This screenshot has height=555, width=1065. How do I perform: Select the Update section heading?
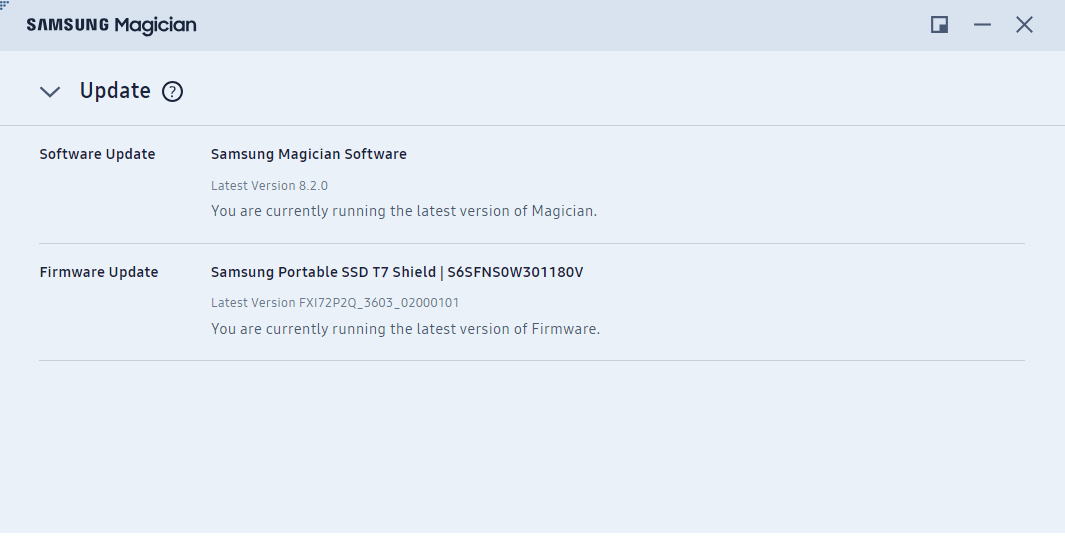[115, 91]
